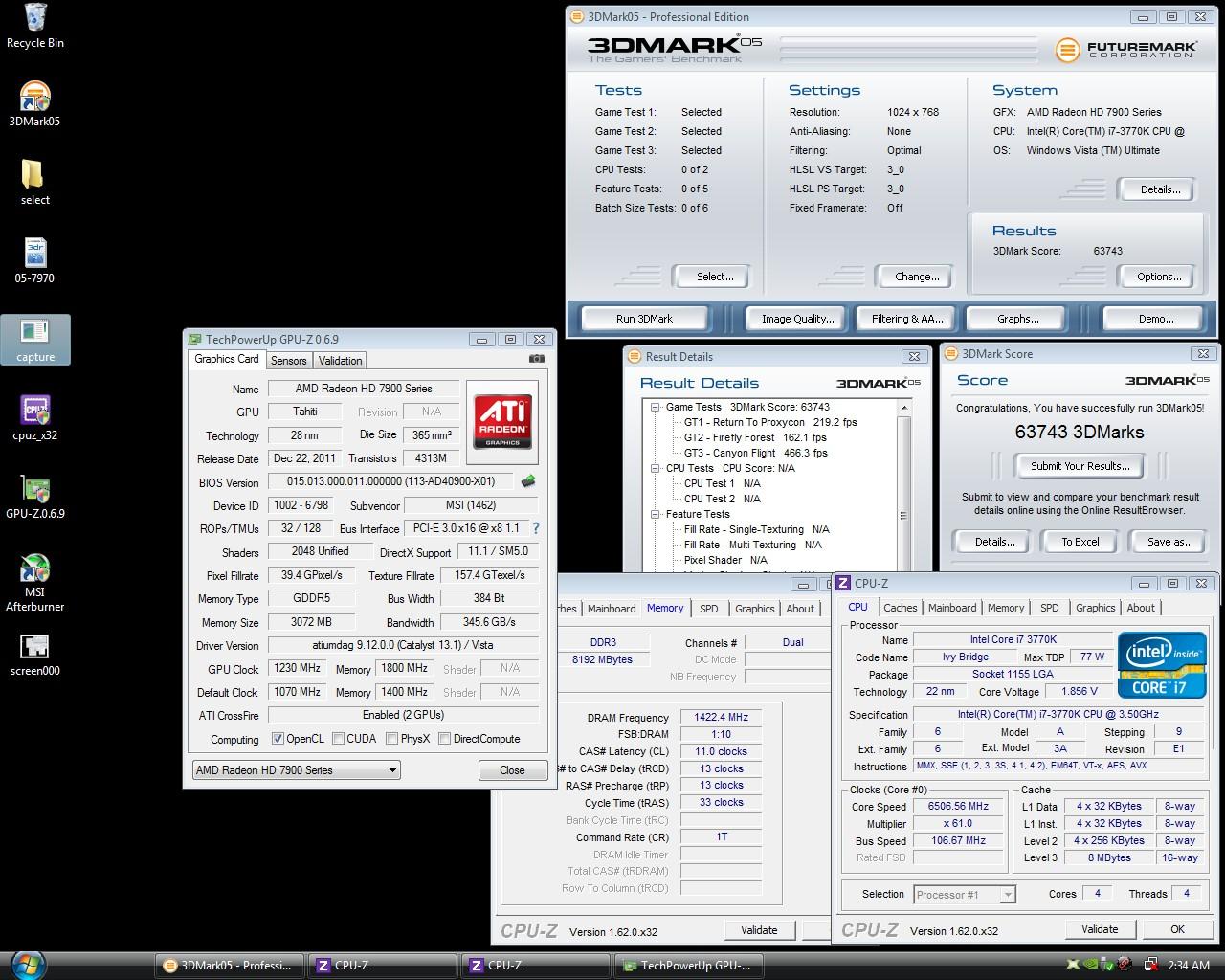Open the About tab in front CPU-Z window
1225x980 pixels.
[x=1141, y=608]
